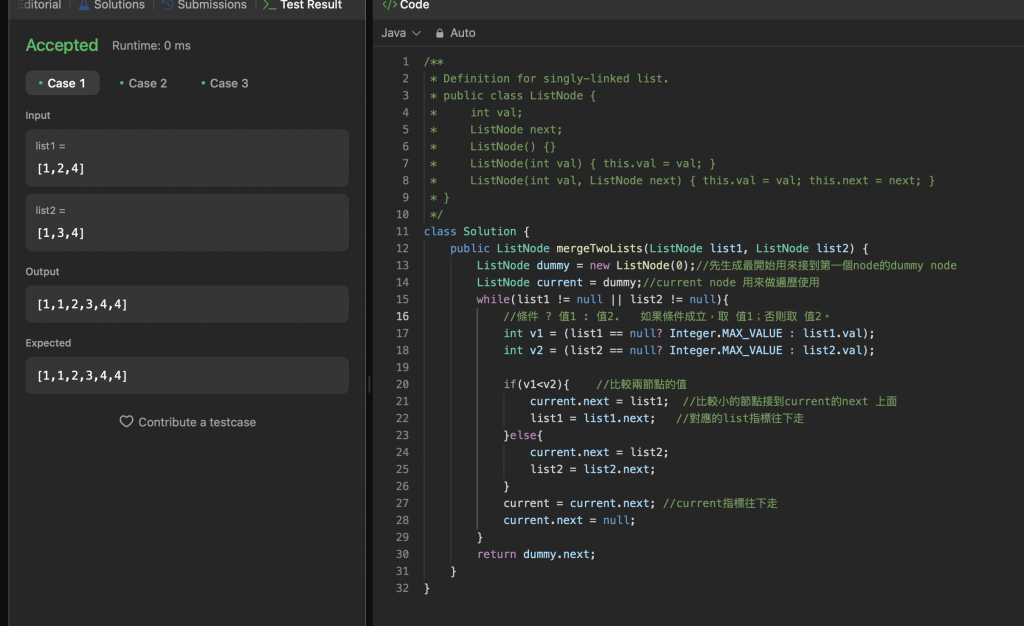Viewport: 1024px width, 626px height.
Task: Select the Case 2 test tab
Action: pyautogui.click(x=144, y=83)
